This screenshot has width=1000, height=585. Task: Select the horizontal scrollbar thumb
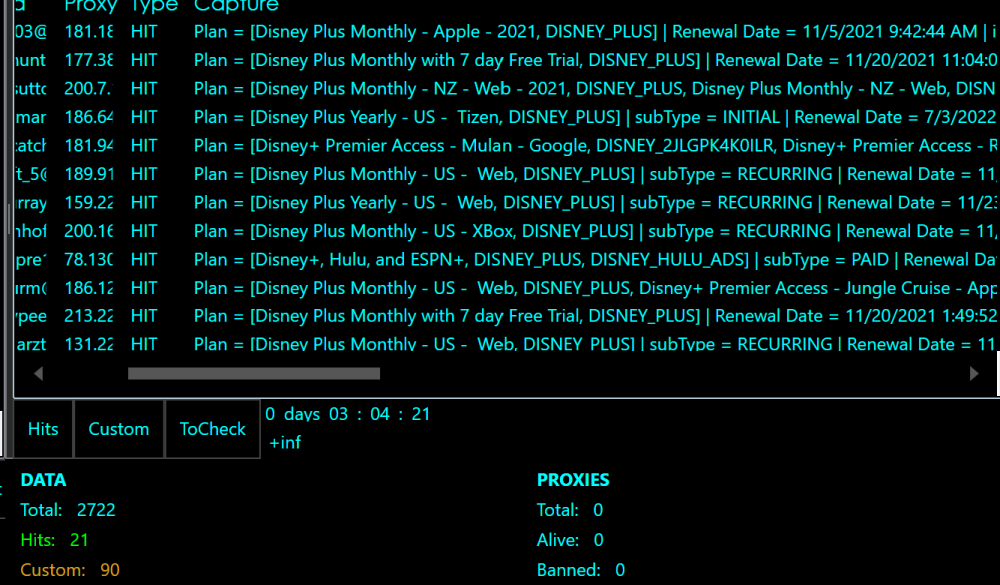[x=253, y=374]
